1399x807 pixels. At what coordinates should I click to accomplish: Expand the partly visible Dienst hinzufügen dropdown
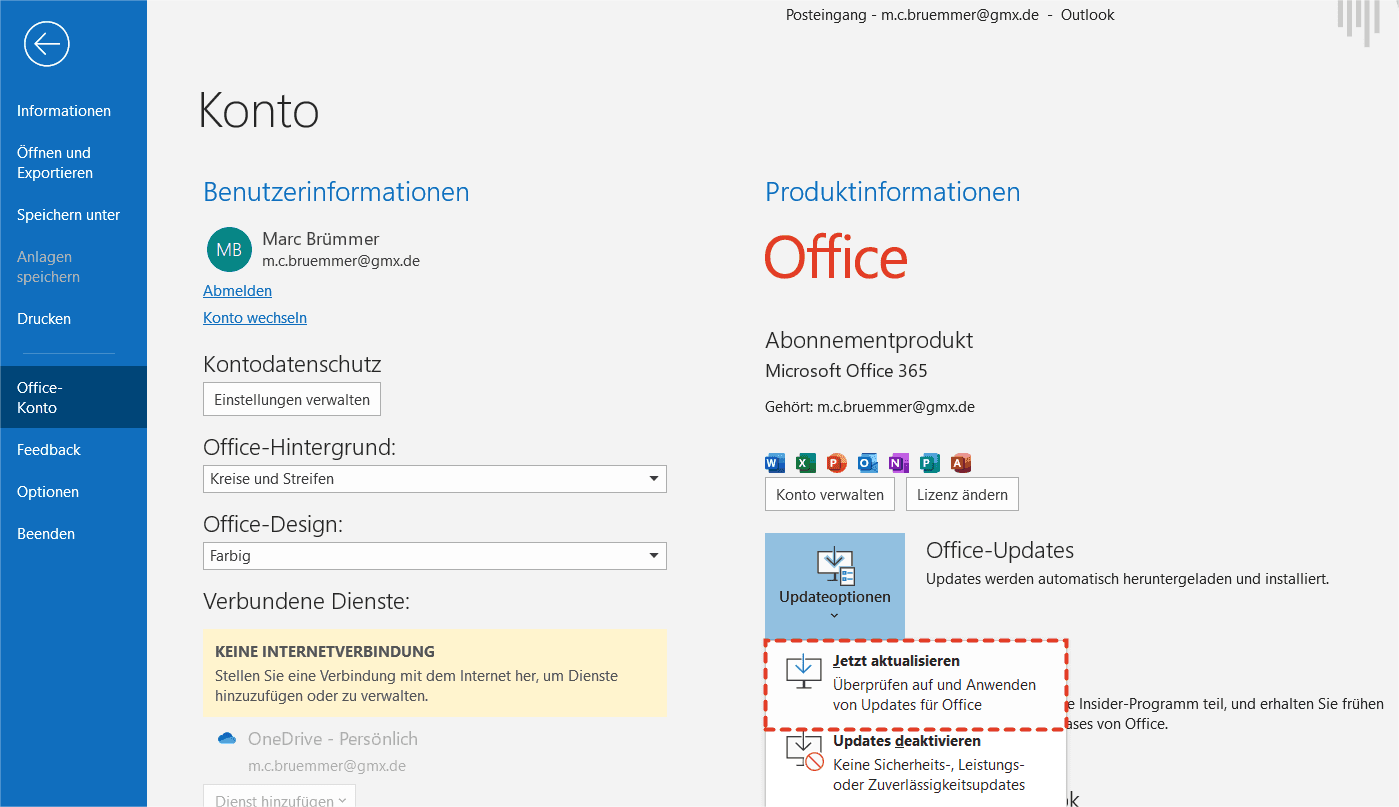point(279,796)
